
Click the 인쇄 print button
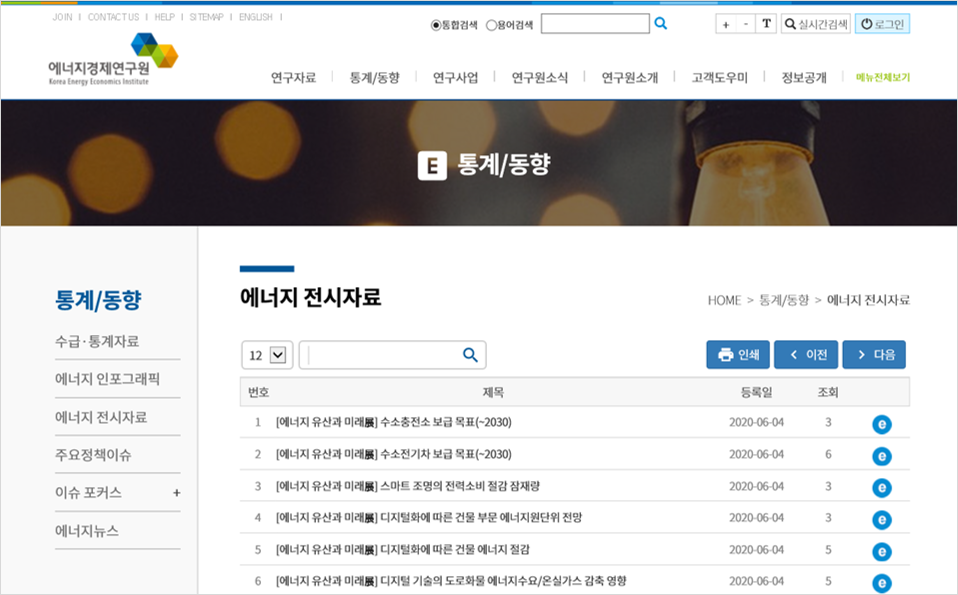coord(738,355)
